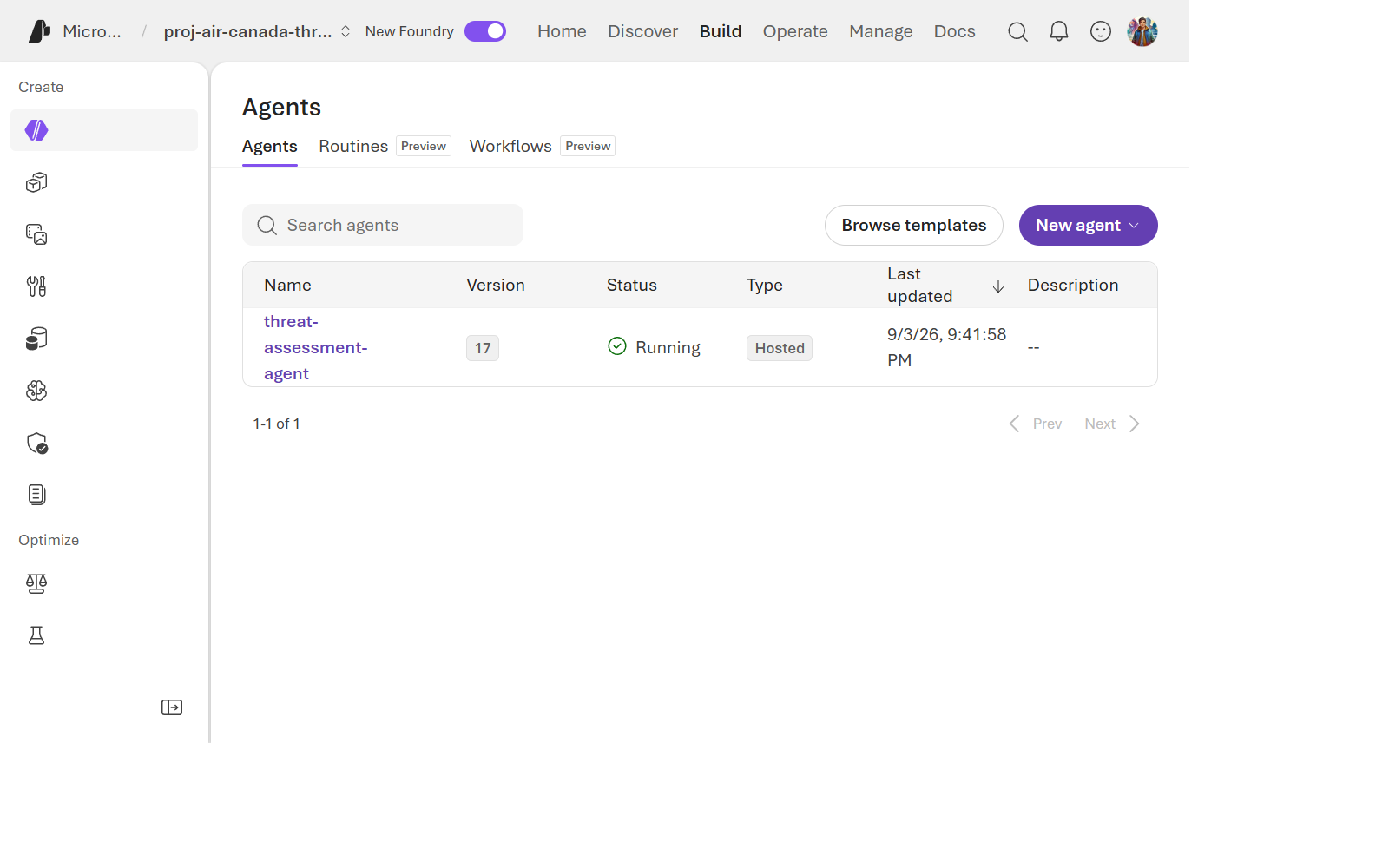This screenshot has height=868, width=1389.
Task: Open the Data database sidebar icon
Action: (x=36, y=339)
